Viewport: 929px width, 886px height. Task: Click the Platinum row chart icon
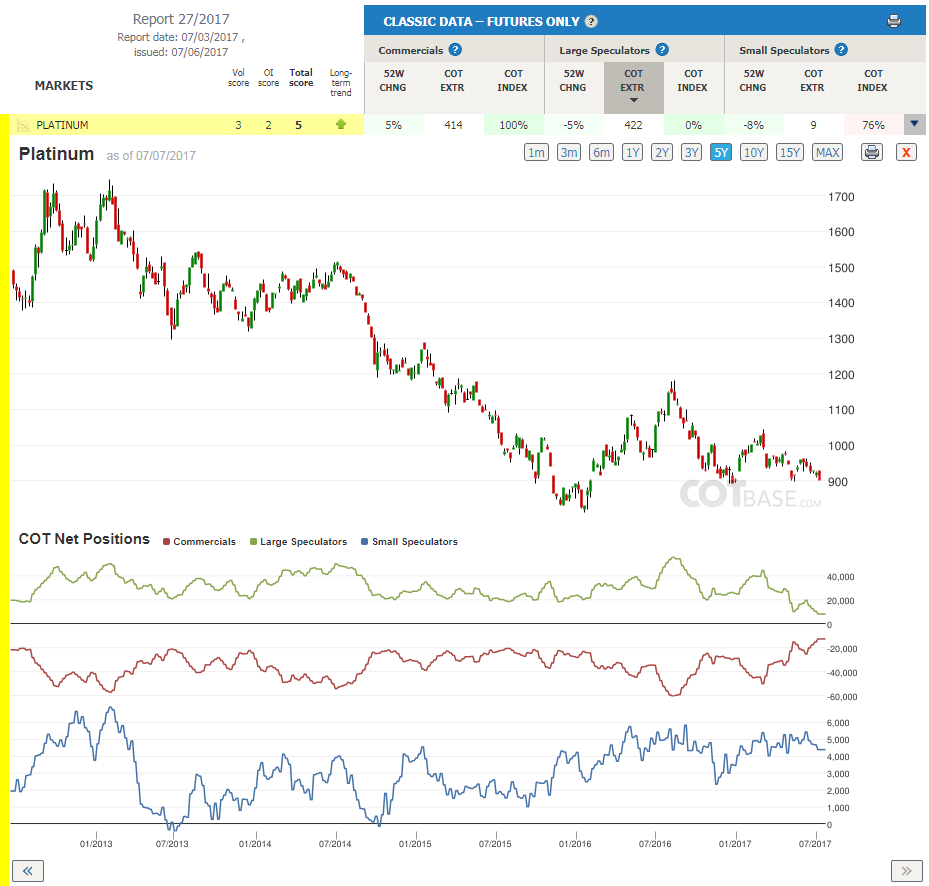tap(23, 125)
